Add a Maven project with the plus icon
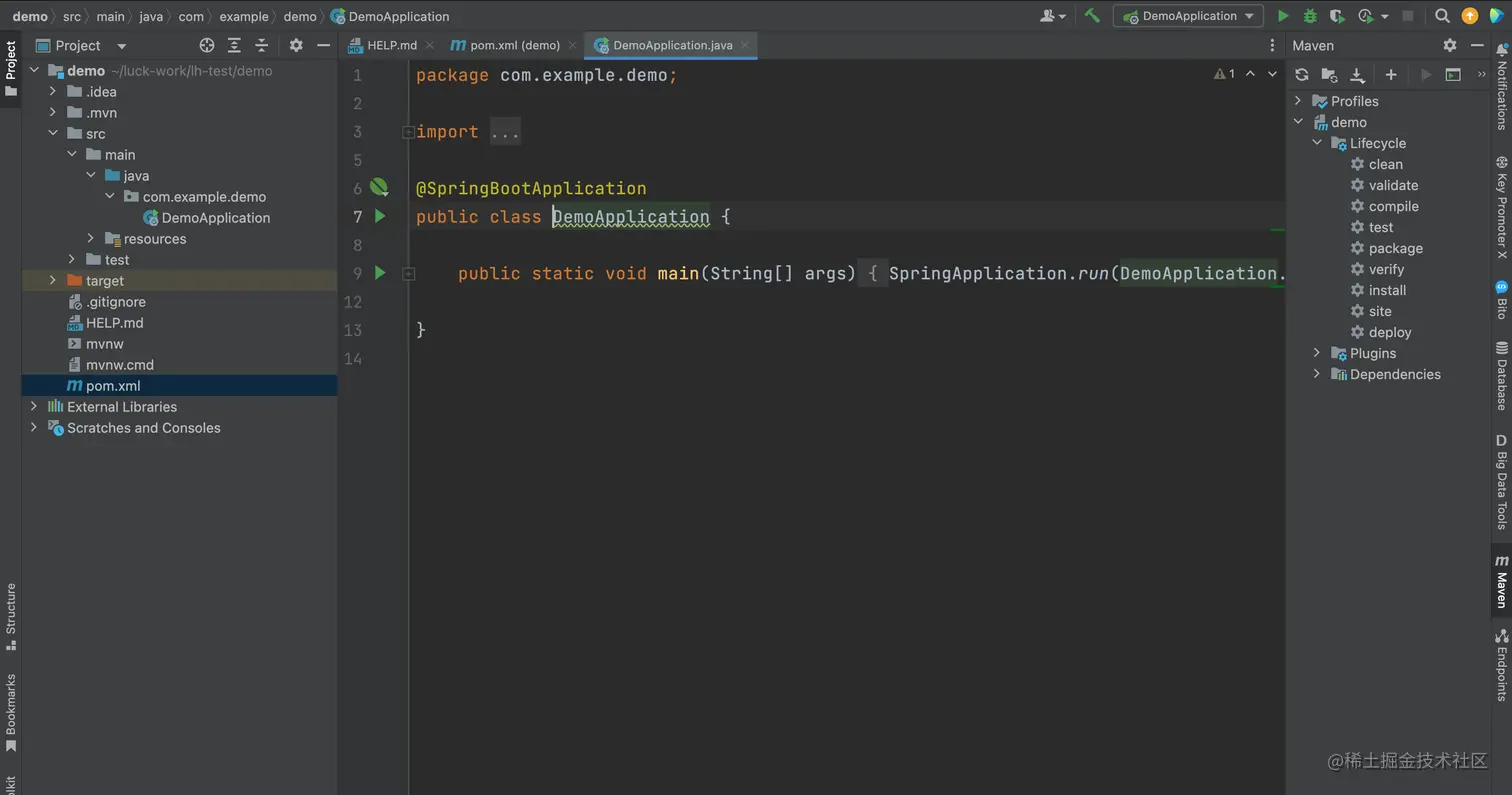The image size is (1512, 795). tap(1390, 74)
